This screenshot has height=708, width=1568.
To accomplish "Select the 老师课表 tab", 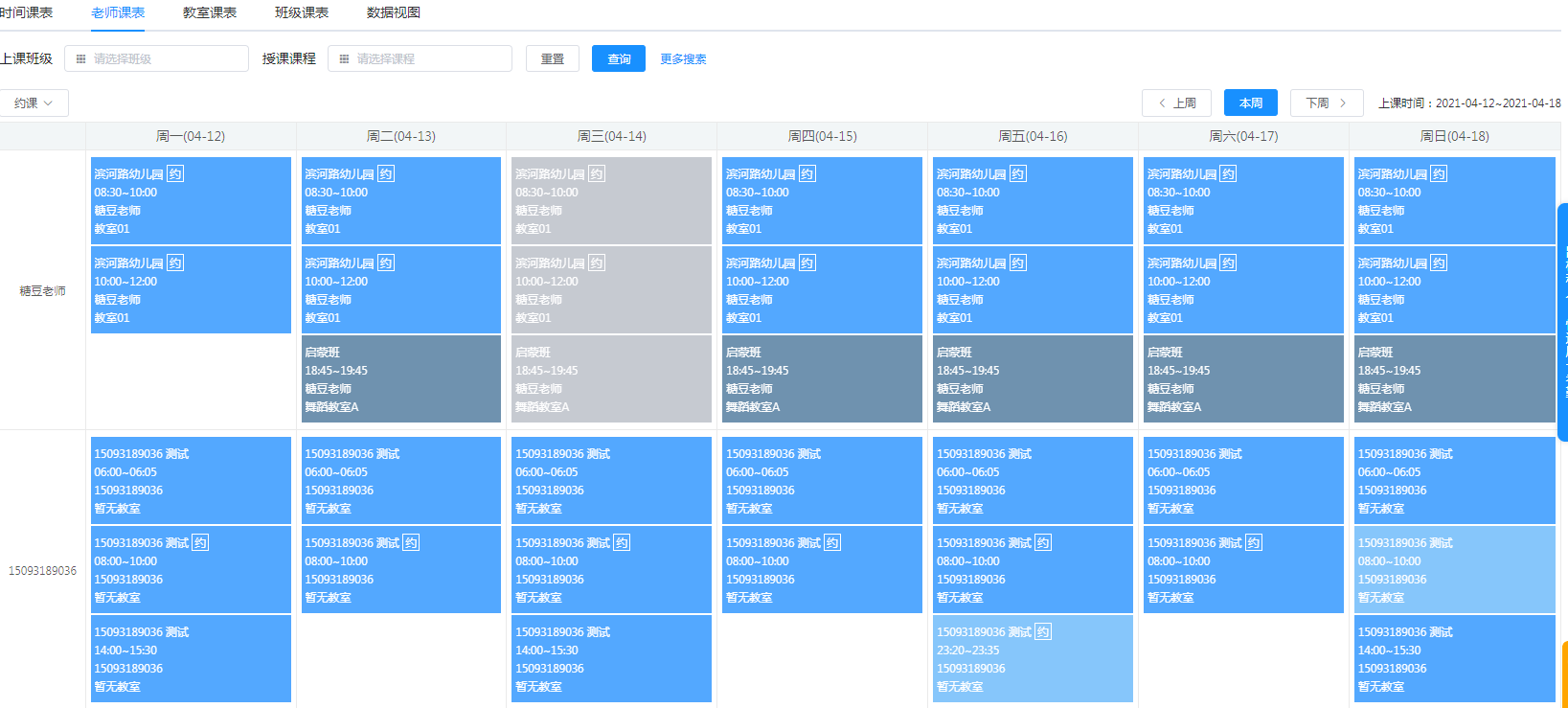I will 118,12.
